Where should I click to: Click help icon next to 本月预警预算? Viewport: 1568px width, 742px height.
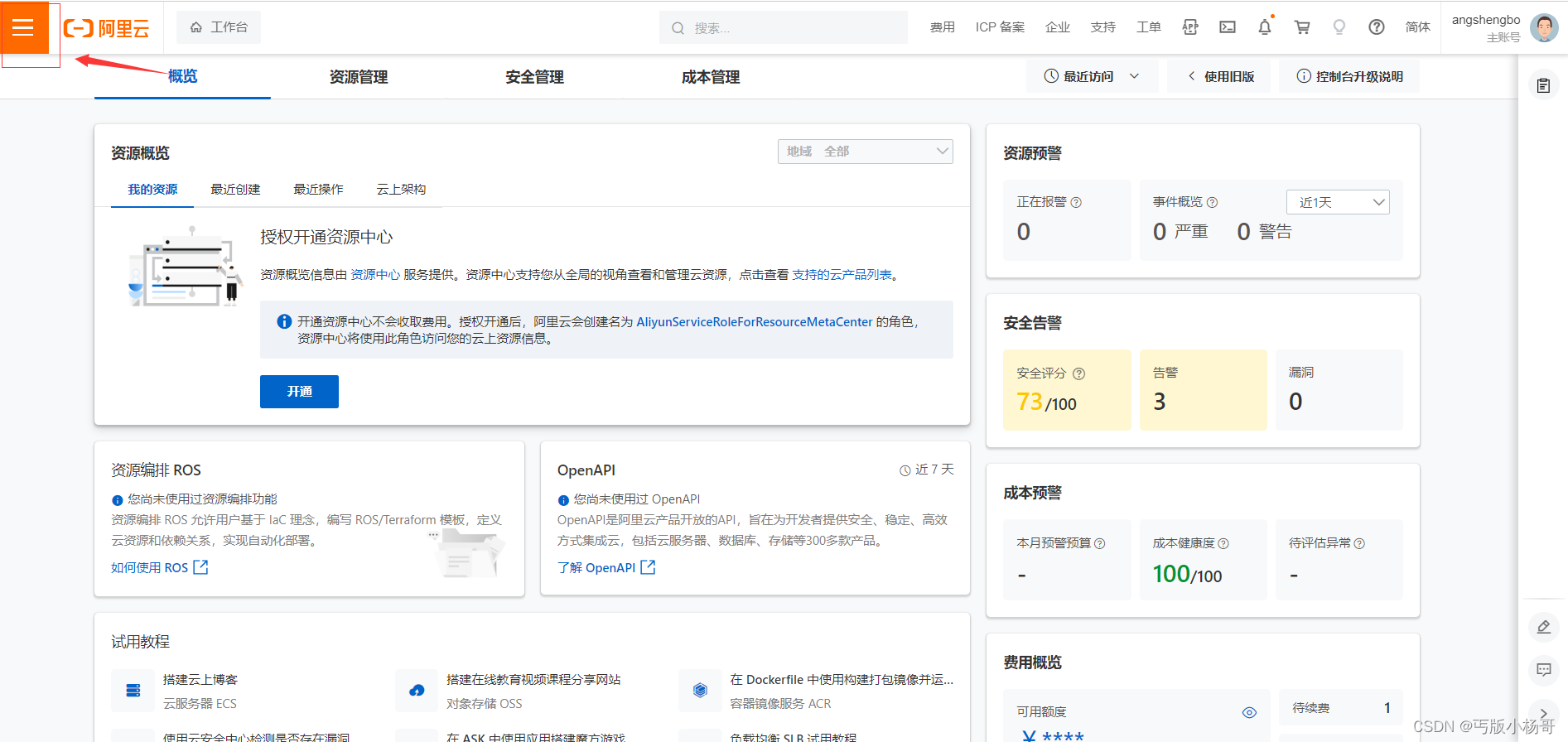[1100, 543]
